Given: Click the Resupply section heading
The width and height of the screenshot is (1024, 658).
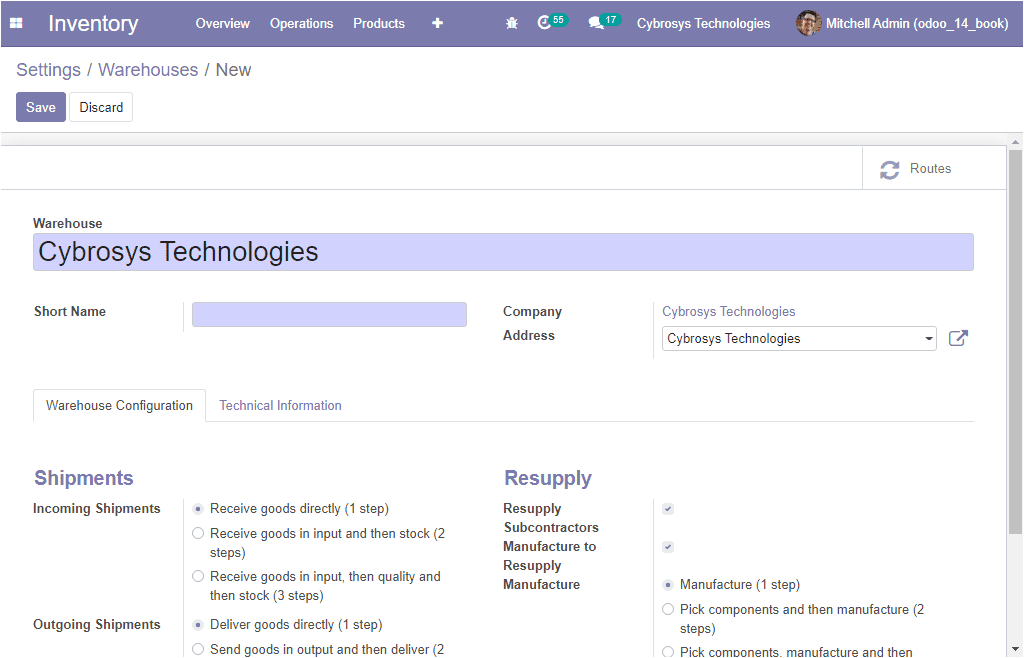Looking at the screenshot, I should (548, 478).
